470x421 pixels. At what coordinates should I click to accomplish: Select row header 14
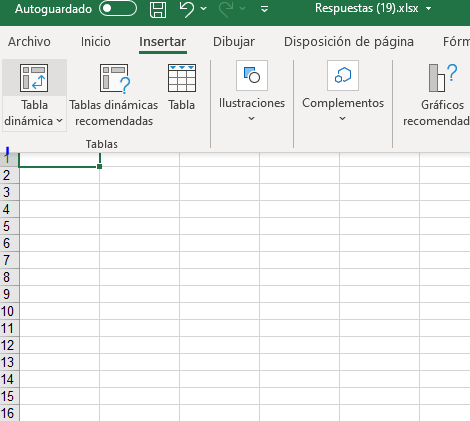point(9,379)
